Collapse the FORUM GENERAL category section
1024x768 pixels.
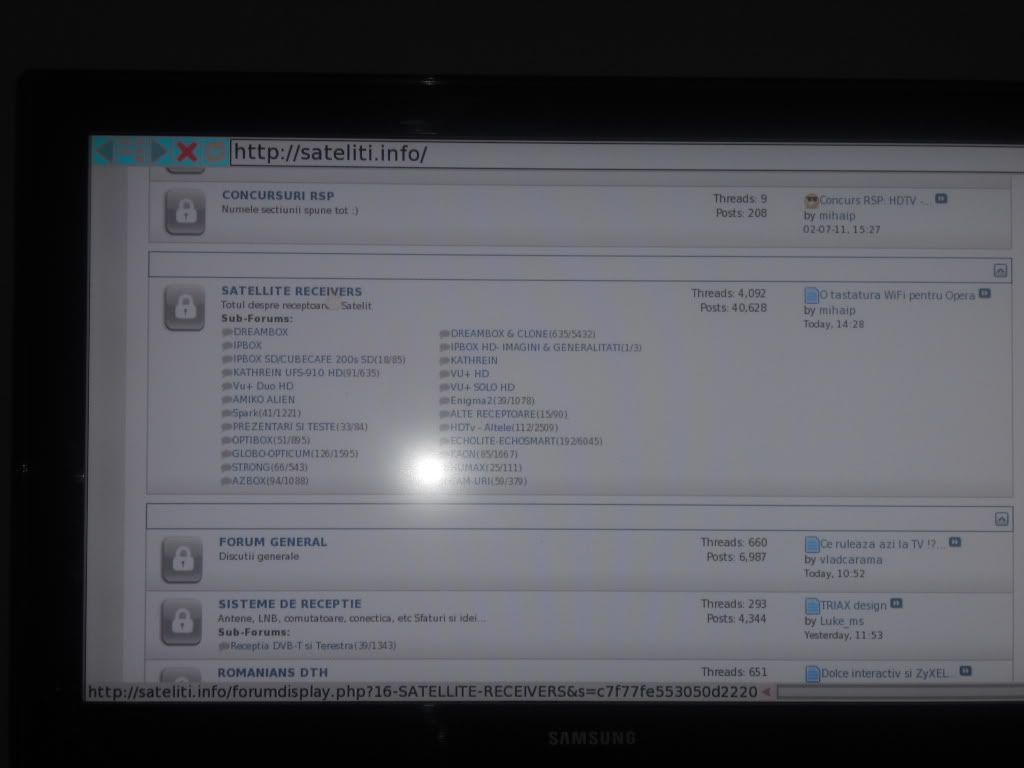(x=1000, y=519)
